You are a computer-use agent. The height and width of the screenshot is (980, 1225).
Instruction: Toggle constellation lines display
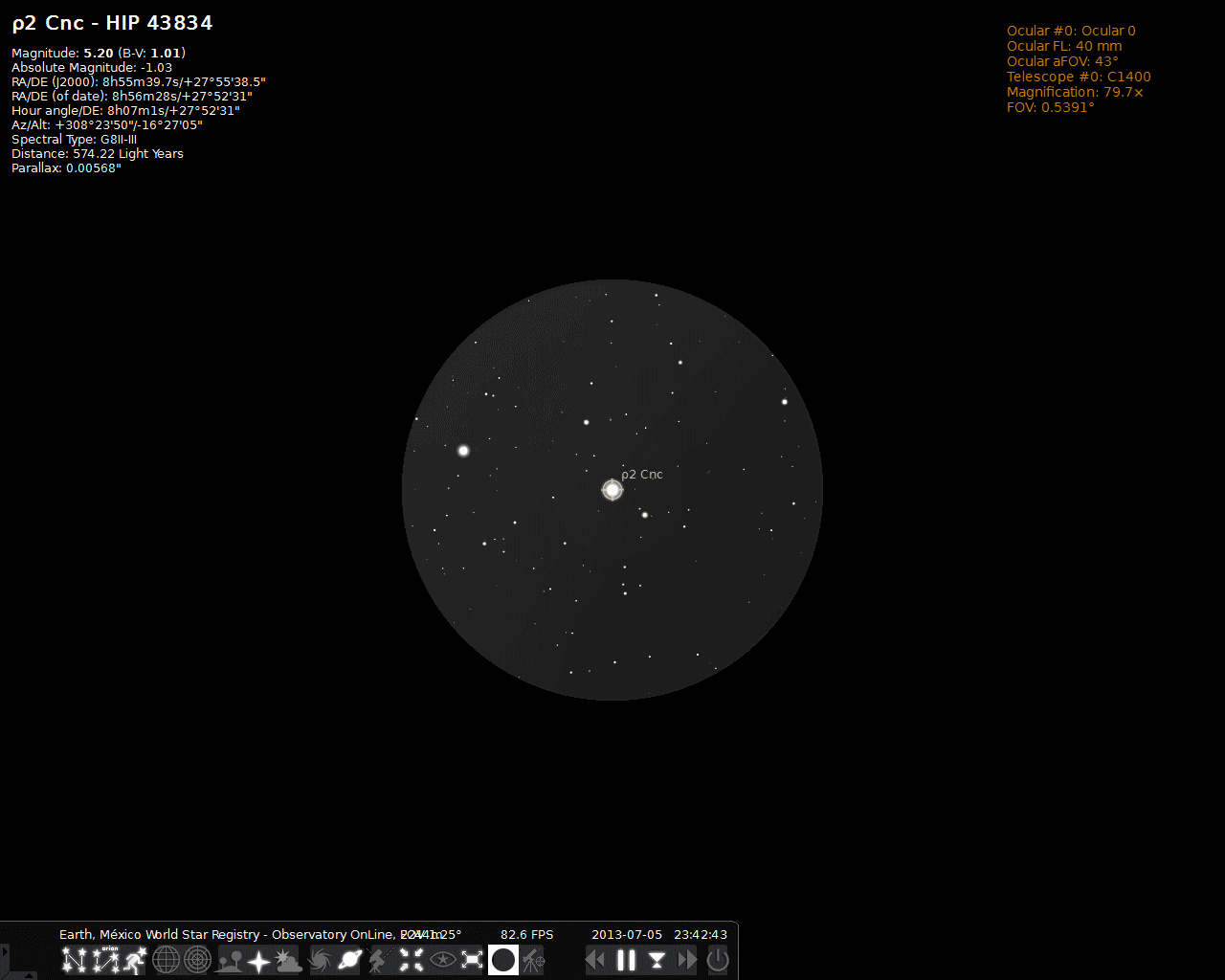[x=75, y=960]
